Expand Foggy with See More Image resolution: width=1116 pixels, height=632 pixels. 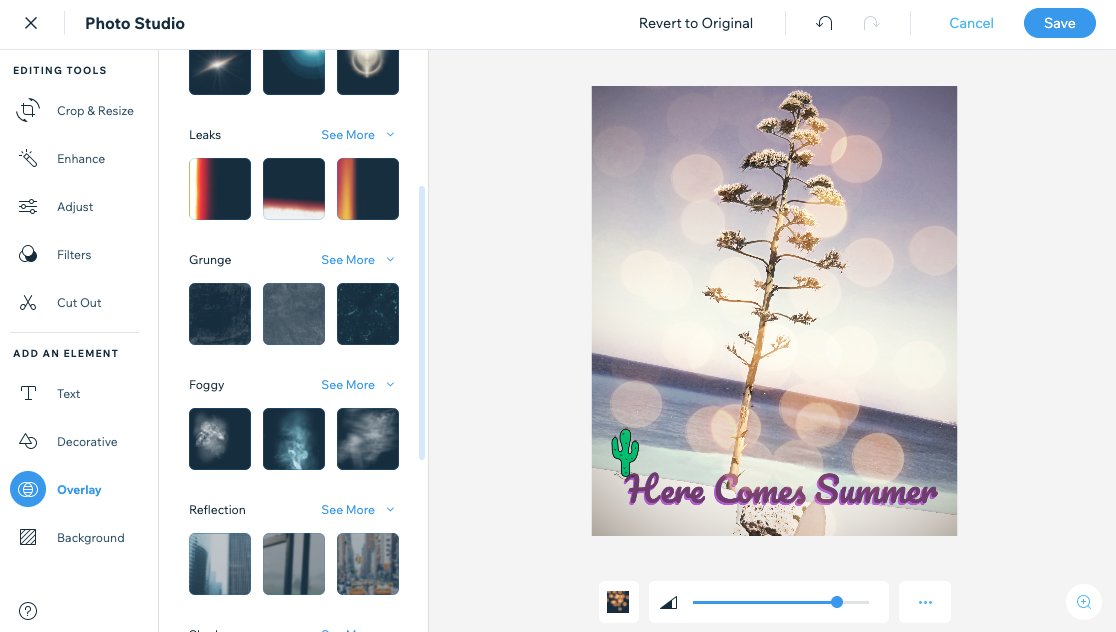click(348, 384)
